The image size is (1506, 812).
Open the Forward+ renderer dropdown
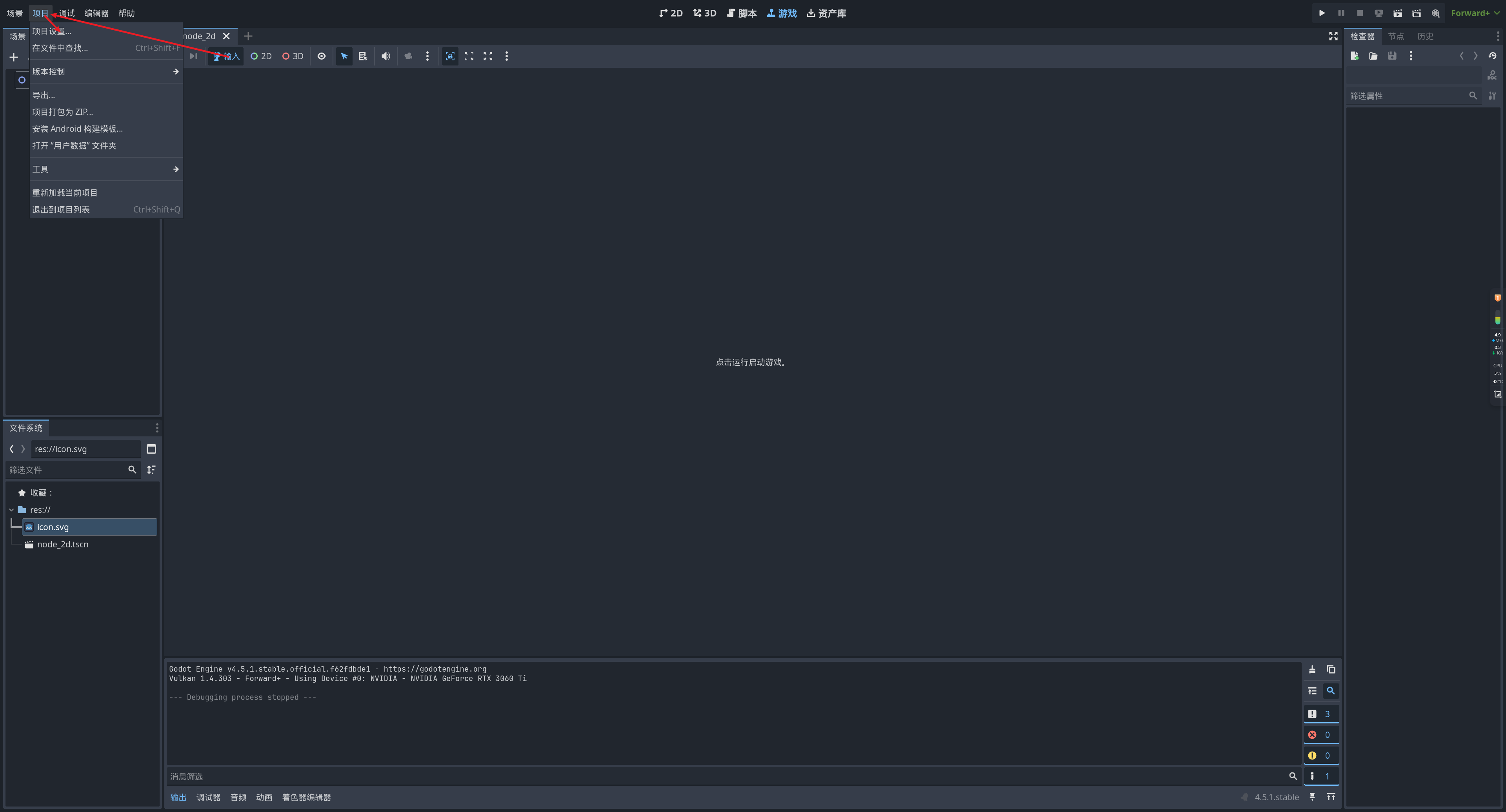[x=1474, y=13]
